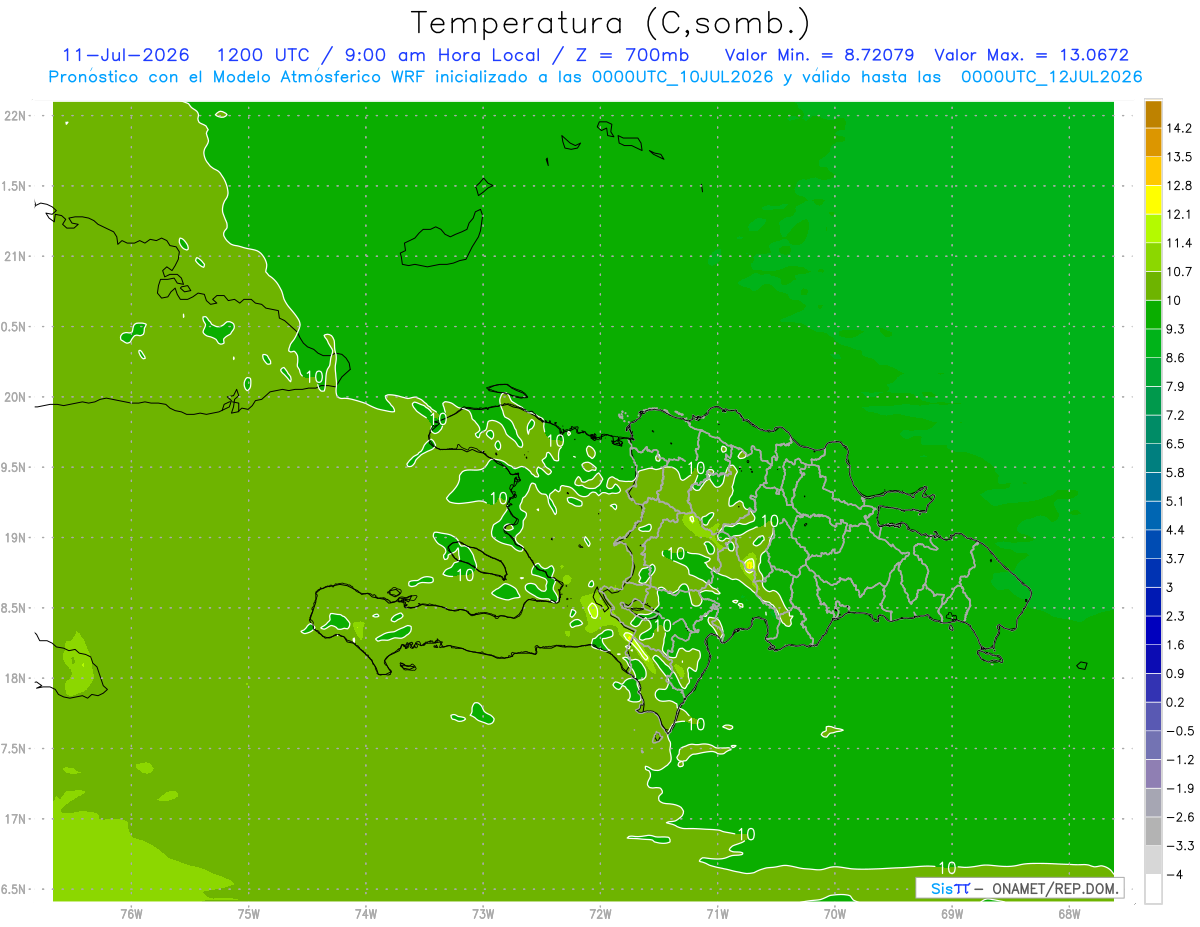Click the -0.5 colorbar label
This screenshot has width=1200, height=927.
[1178, 730]
